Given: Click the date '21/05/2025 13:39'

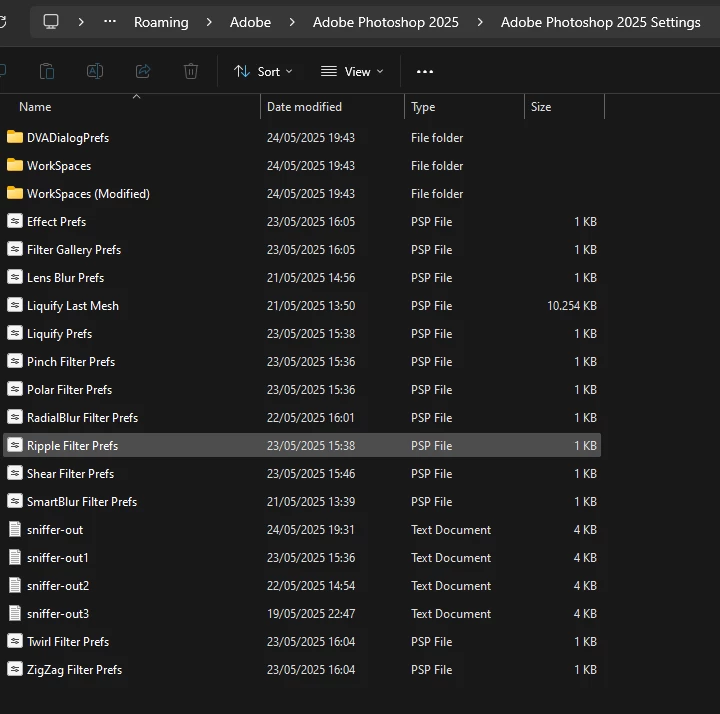Looking at the screenshot, I should pos(311,502).
